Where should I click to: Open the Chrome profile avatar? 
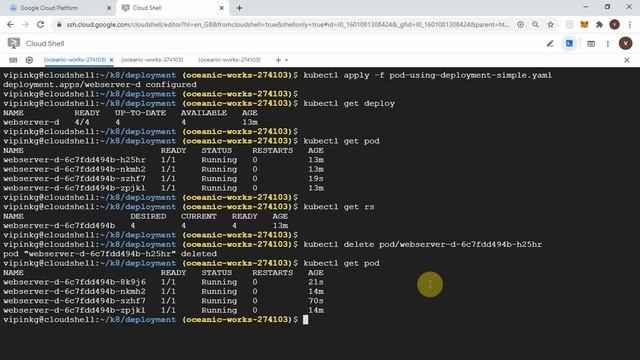[614, 24]
